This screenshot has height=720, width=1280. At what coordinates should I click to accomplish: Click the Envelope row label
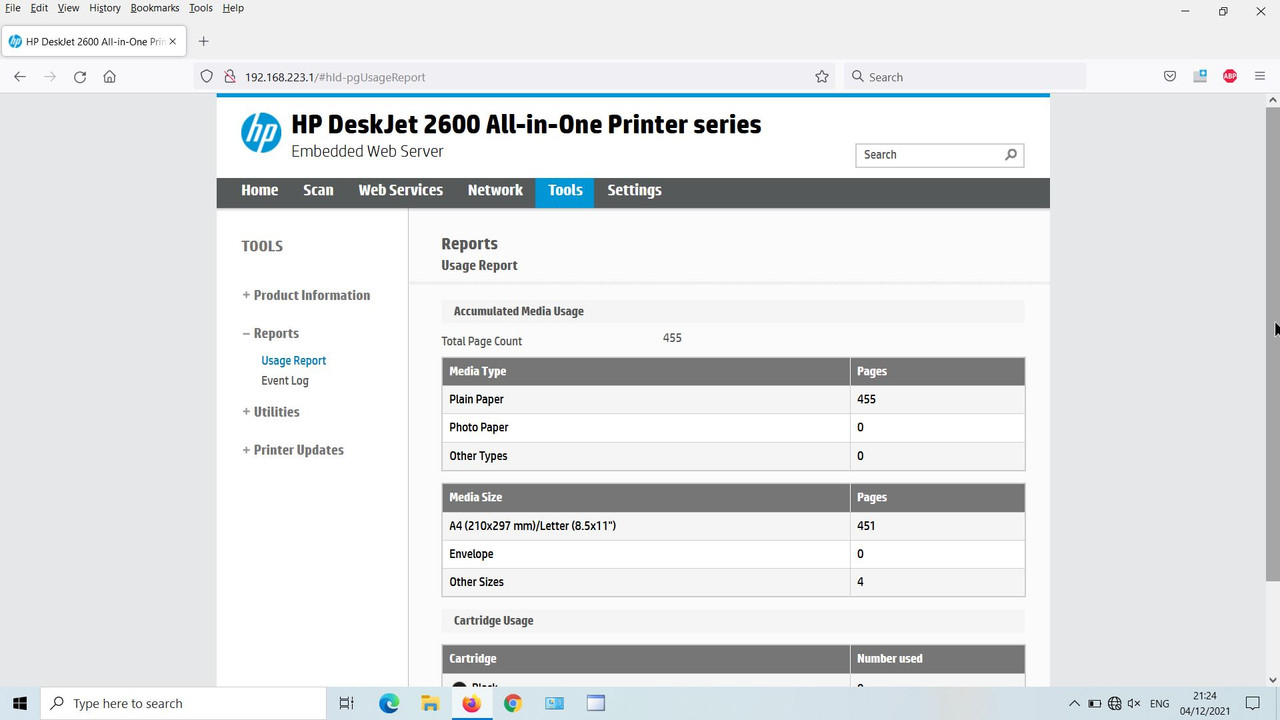471,554
